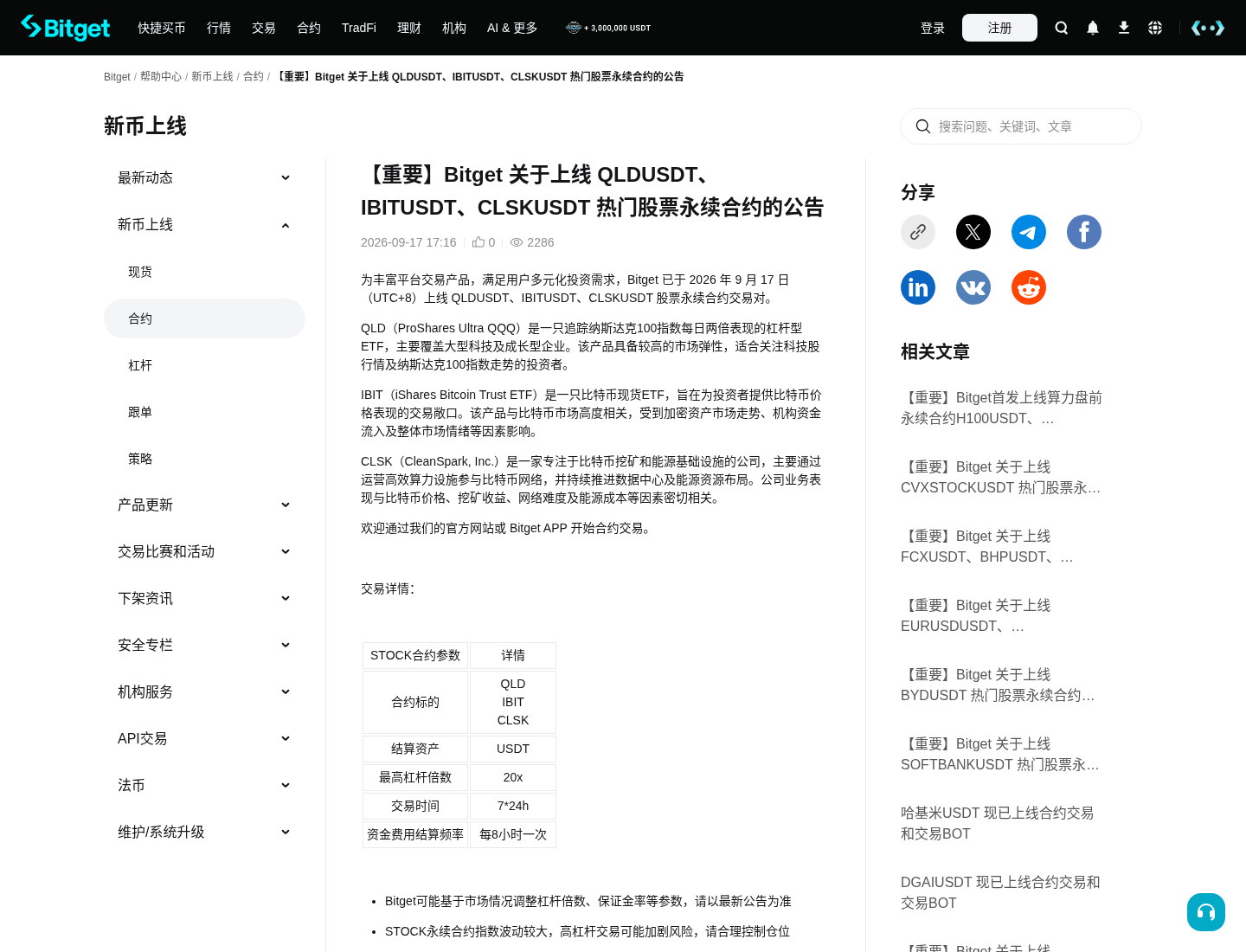
Task: Open 合约 menu in top navigation
Action: [309, 28]
